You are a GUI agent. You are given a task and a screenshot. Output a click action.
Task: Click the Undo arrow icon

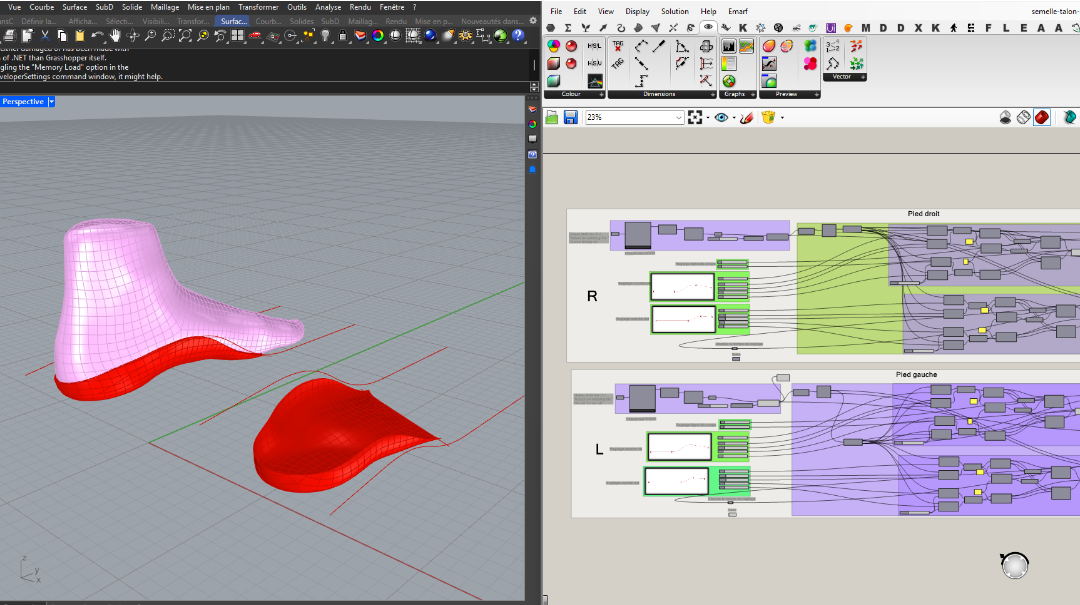[98, 36]
